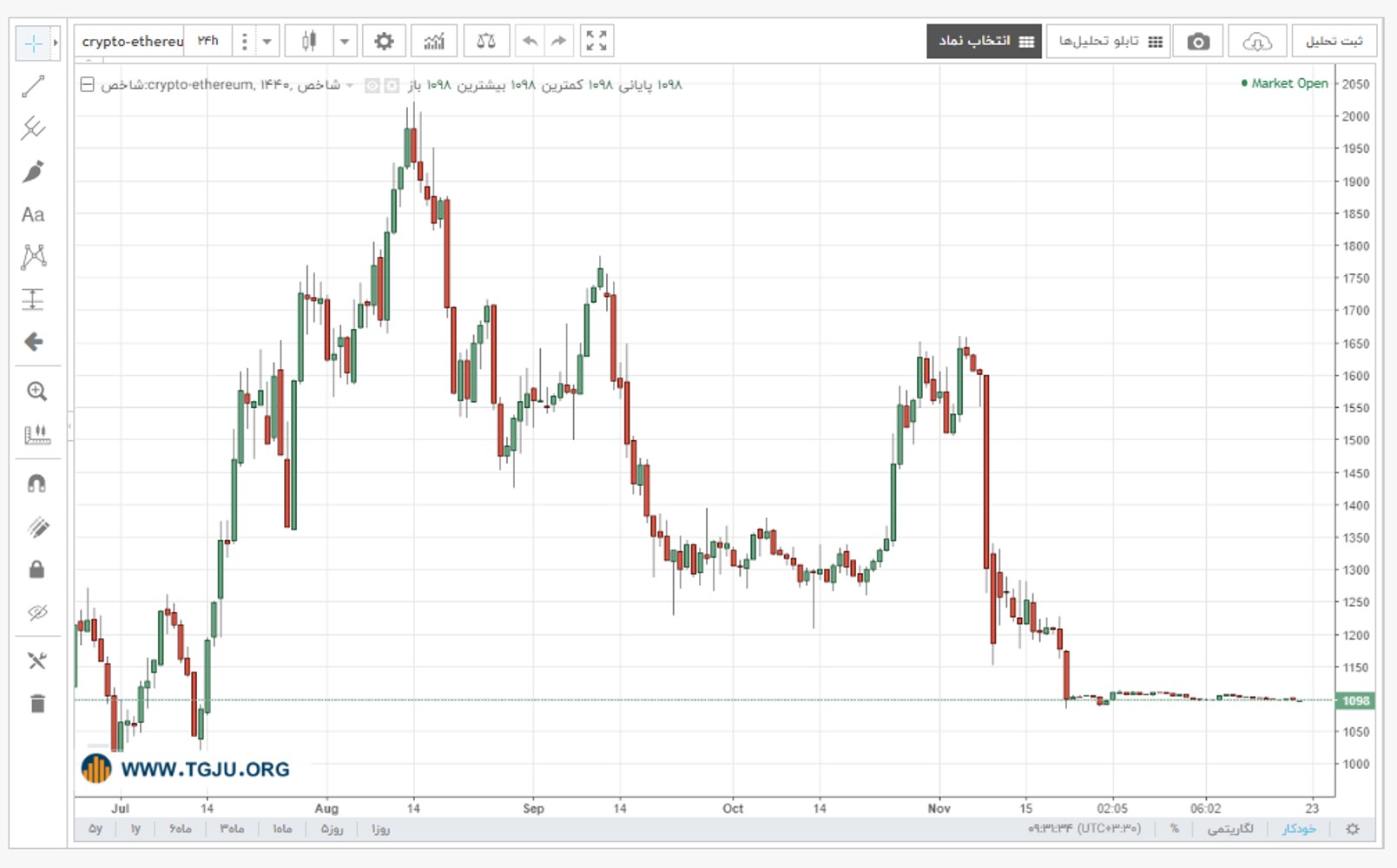
Task: Select the 5y time range
Action: point(96,829)
